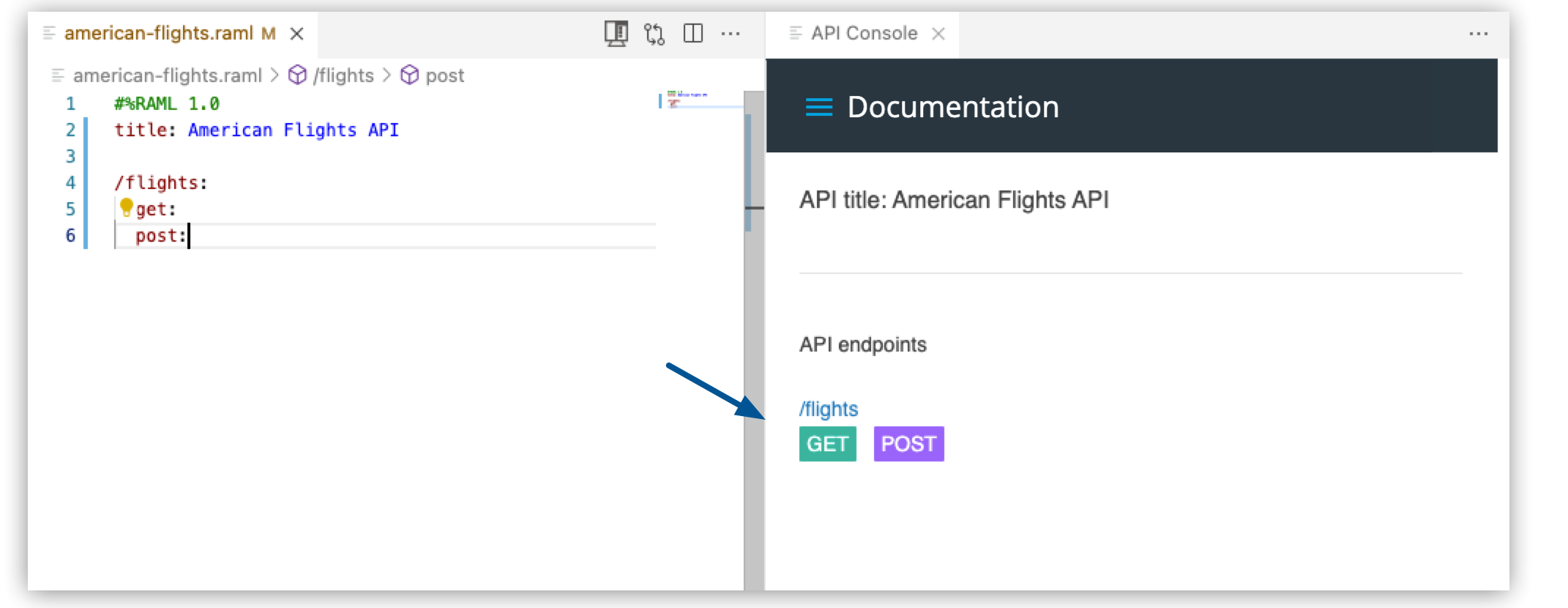Click the /flights cube icon in breadcrumb
This screenshot has width=1568, height=608.
coord(297,75)
